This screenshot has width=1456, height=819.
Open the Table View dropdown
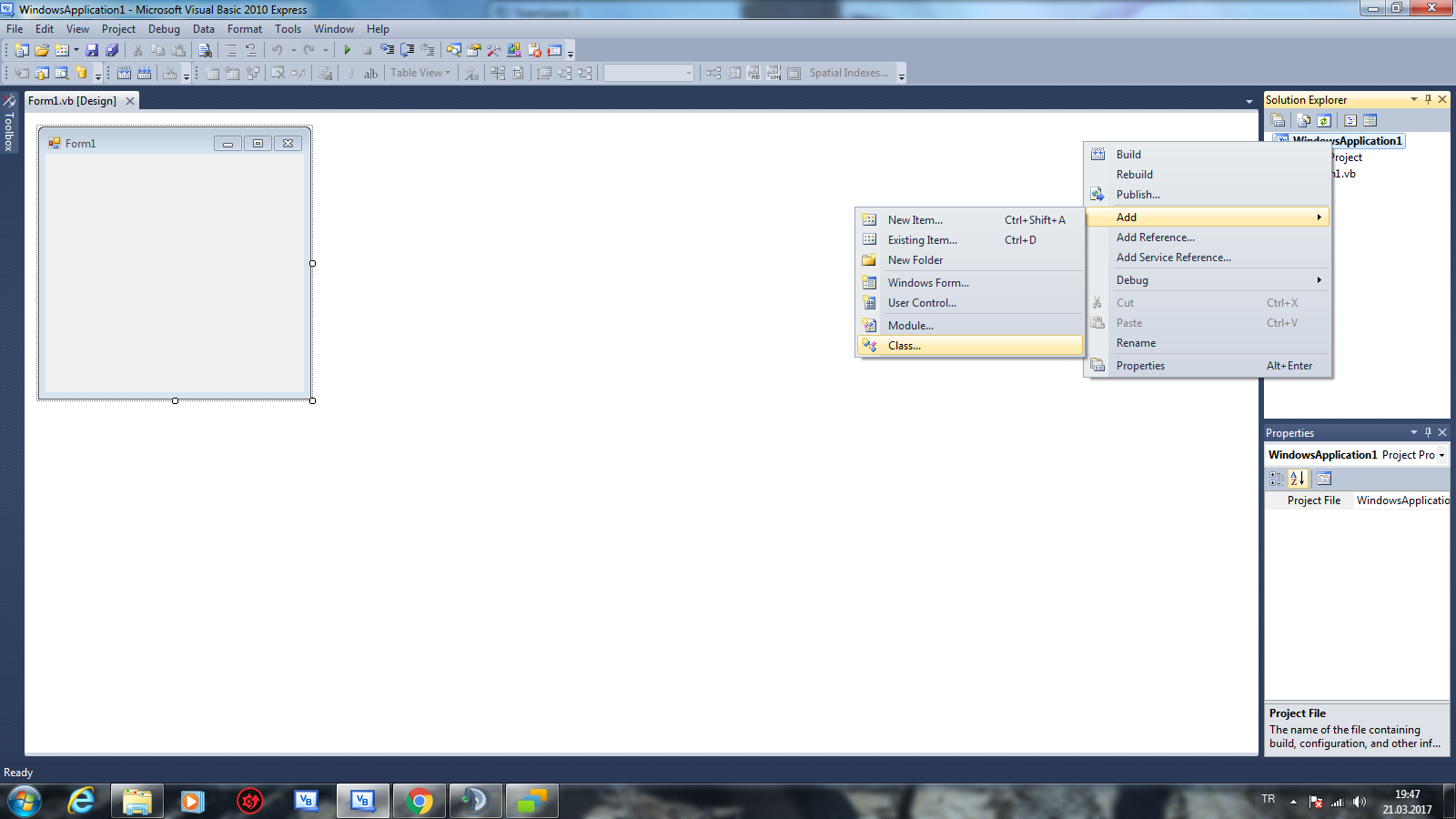tap(420, 73)
